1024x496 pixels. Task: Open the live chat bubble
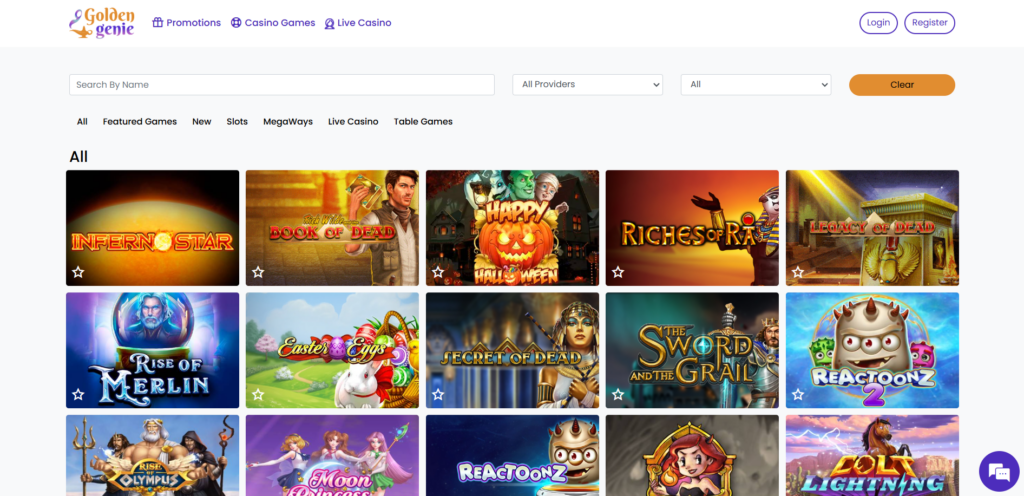pyautogui.click(x=997, y=469)
